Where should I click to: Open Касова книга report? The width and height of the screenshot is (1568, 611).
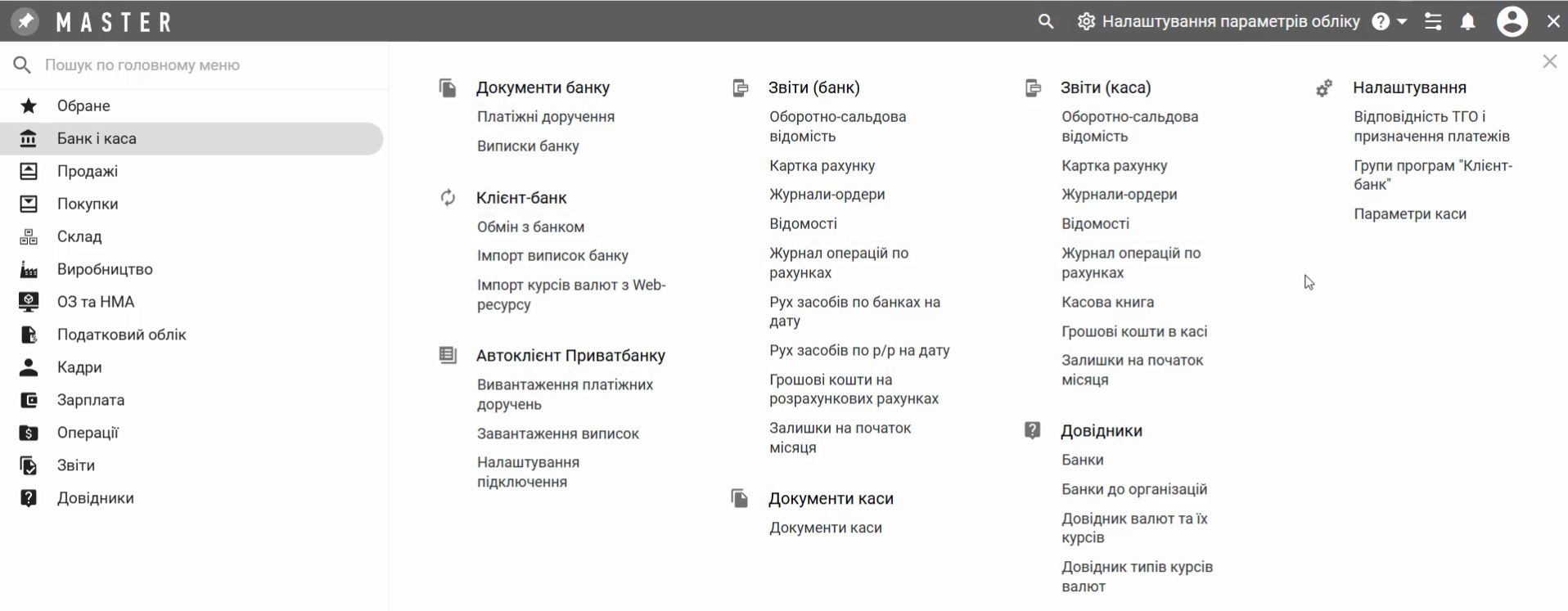click(1107, 303)
